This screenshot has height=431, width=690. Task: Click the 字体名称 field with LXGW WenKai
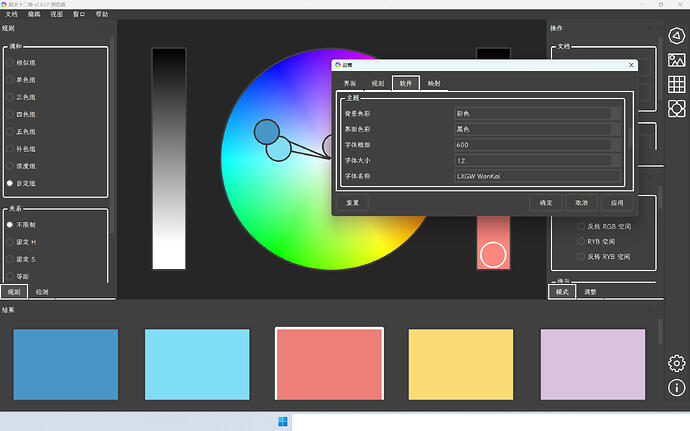click(536, 176)
